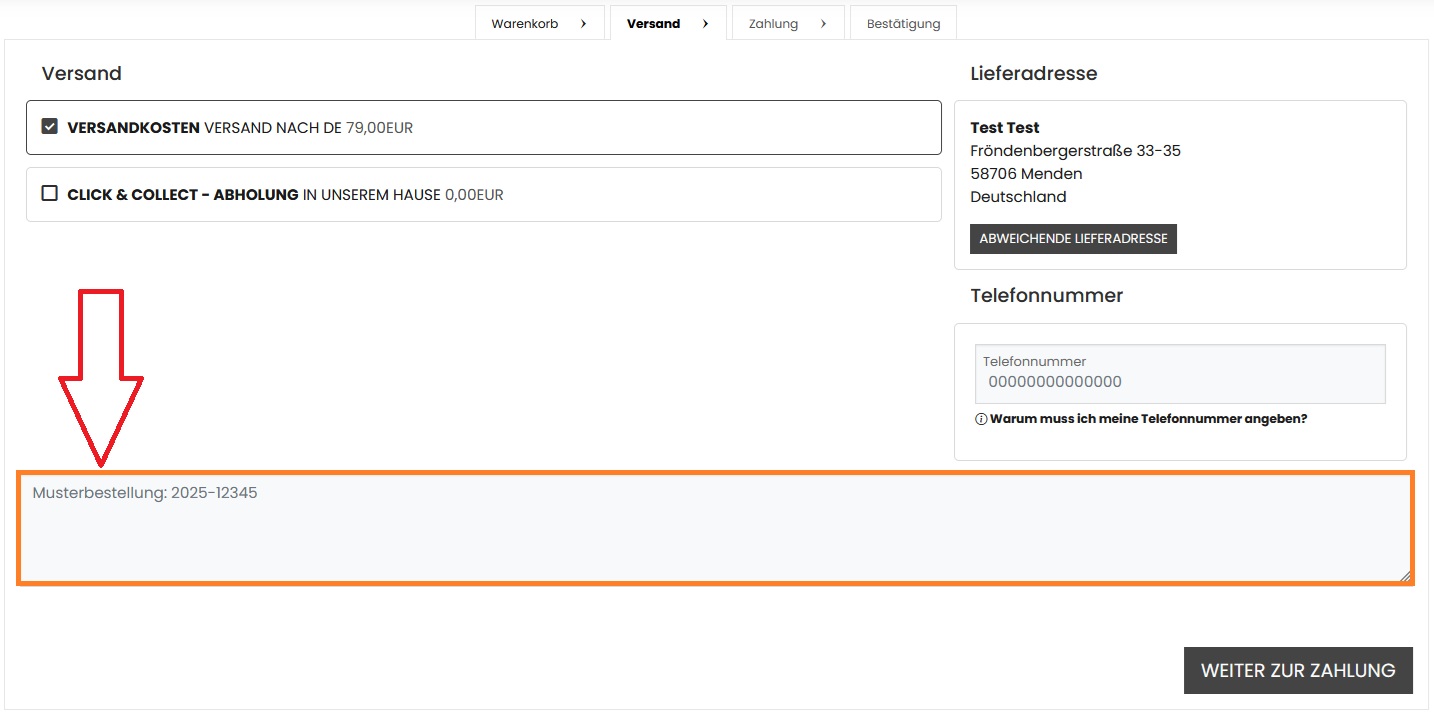Switch to the Zahlung step tab
Image resolution: width=1434 pixels, height=715 pixels.
773,24
